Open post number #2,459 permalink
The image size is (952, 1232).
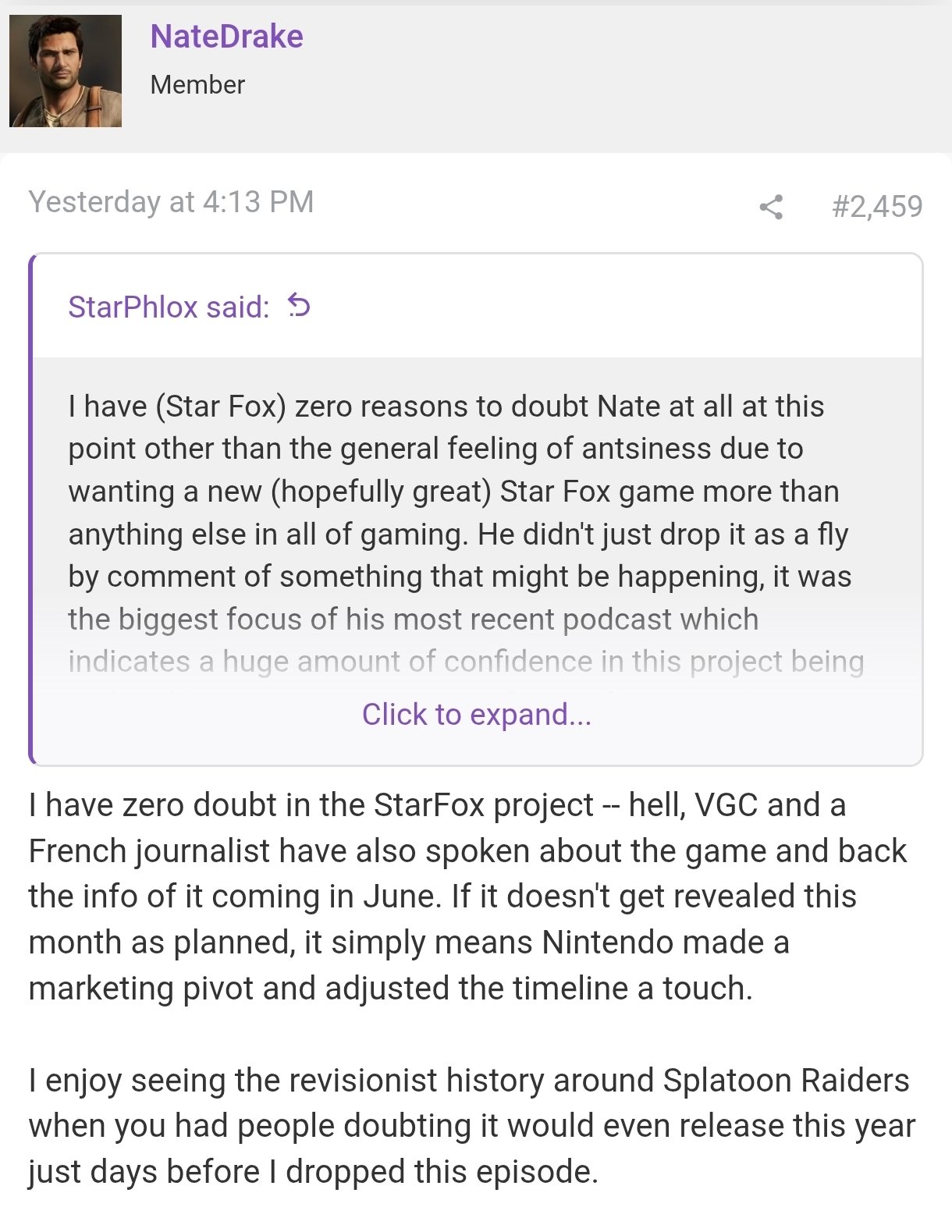(x=877, y=207)
